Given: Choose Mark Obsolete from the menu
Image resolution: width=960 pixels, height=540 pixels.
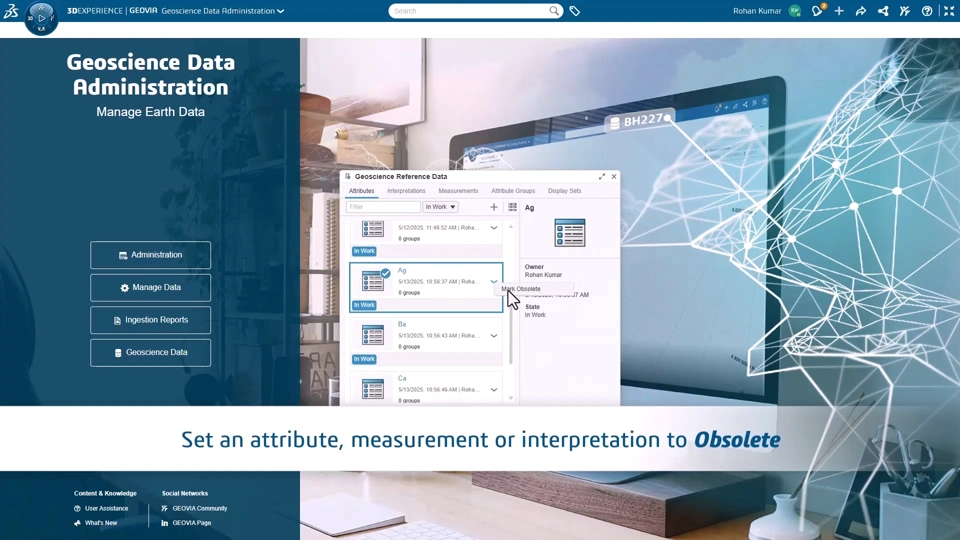Looking at the screenshot, I should tap(521, 289).
